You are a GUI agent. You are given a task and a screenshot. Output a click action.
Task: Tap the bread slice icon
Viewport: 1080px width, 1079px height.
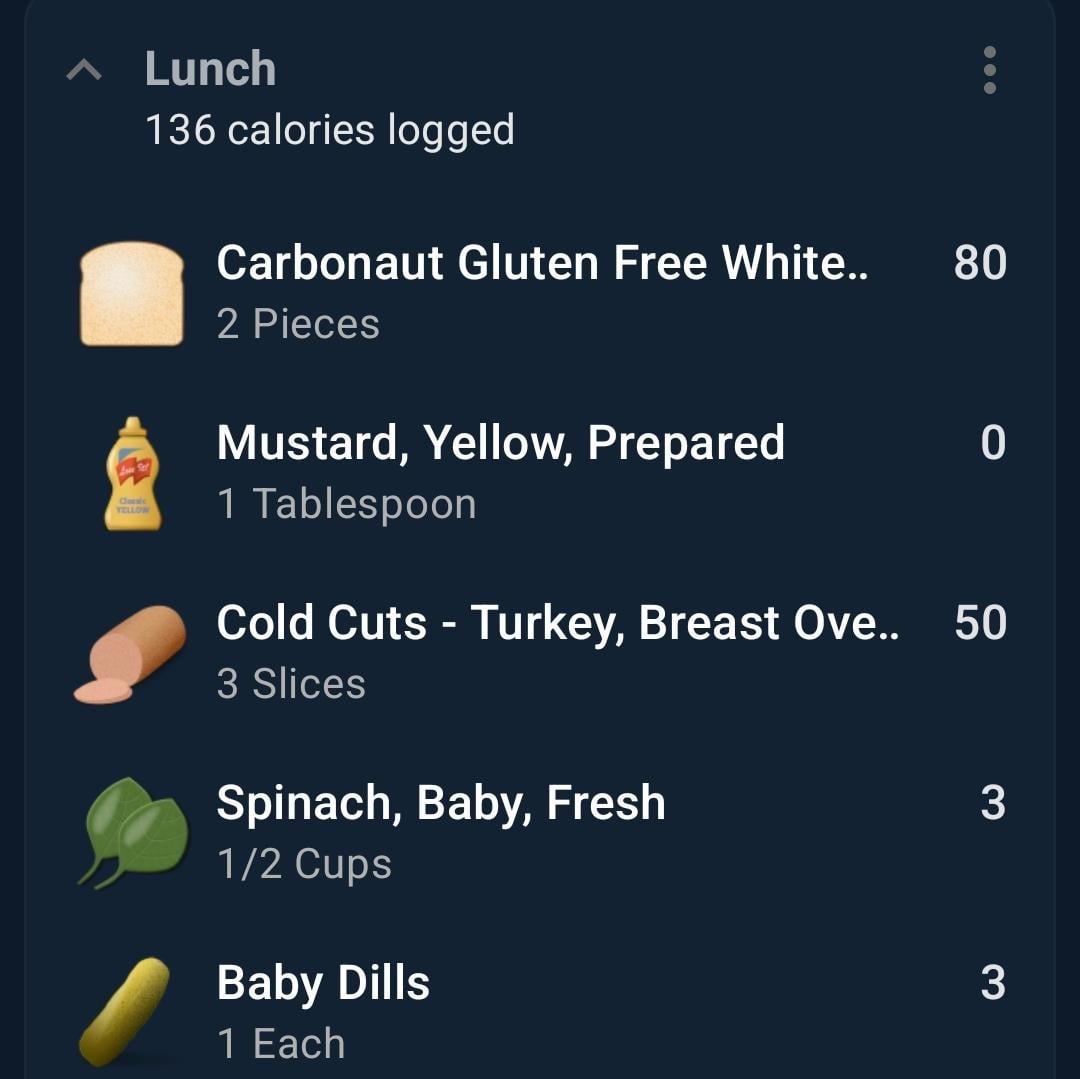pos(132,293)
